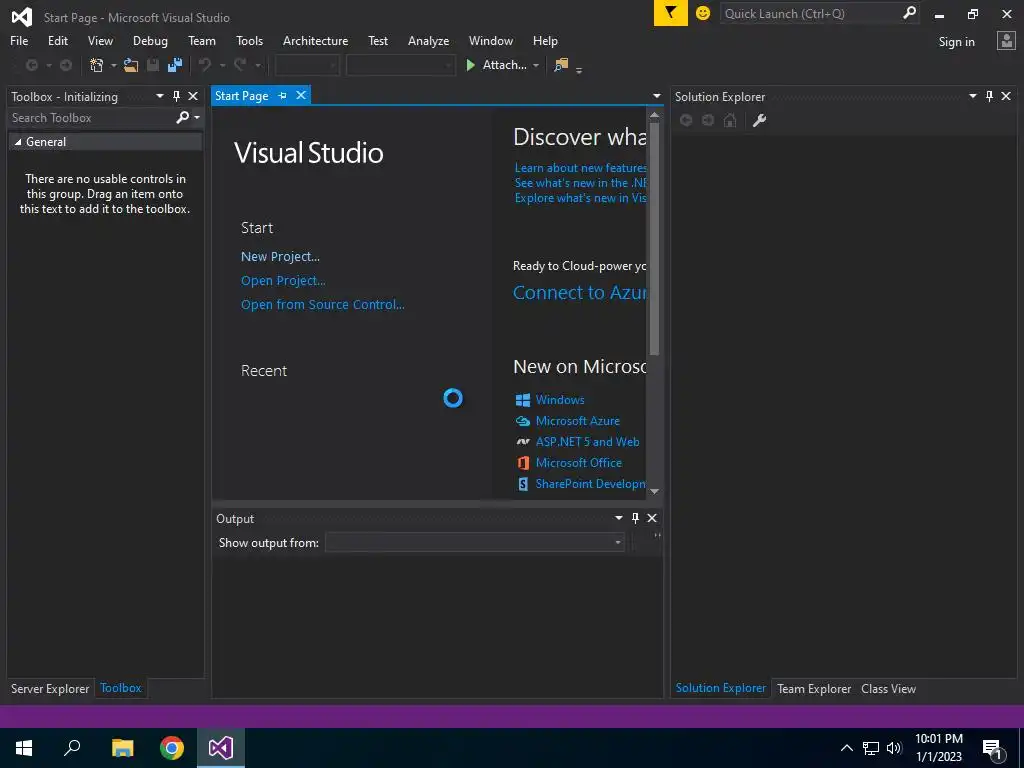Open the Windows Start menu

coord(24,748)
